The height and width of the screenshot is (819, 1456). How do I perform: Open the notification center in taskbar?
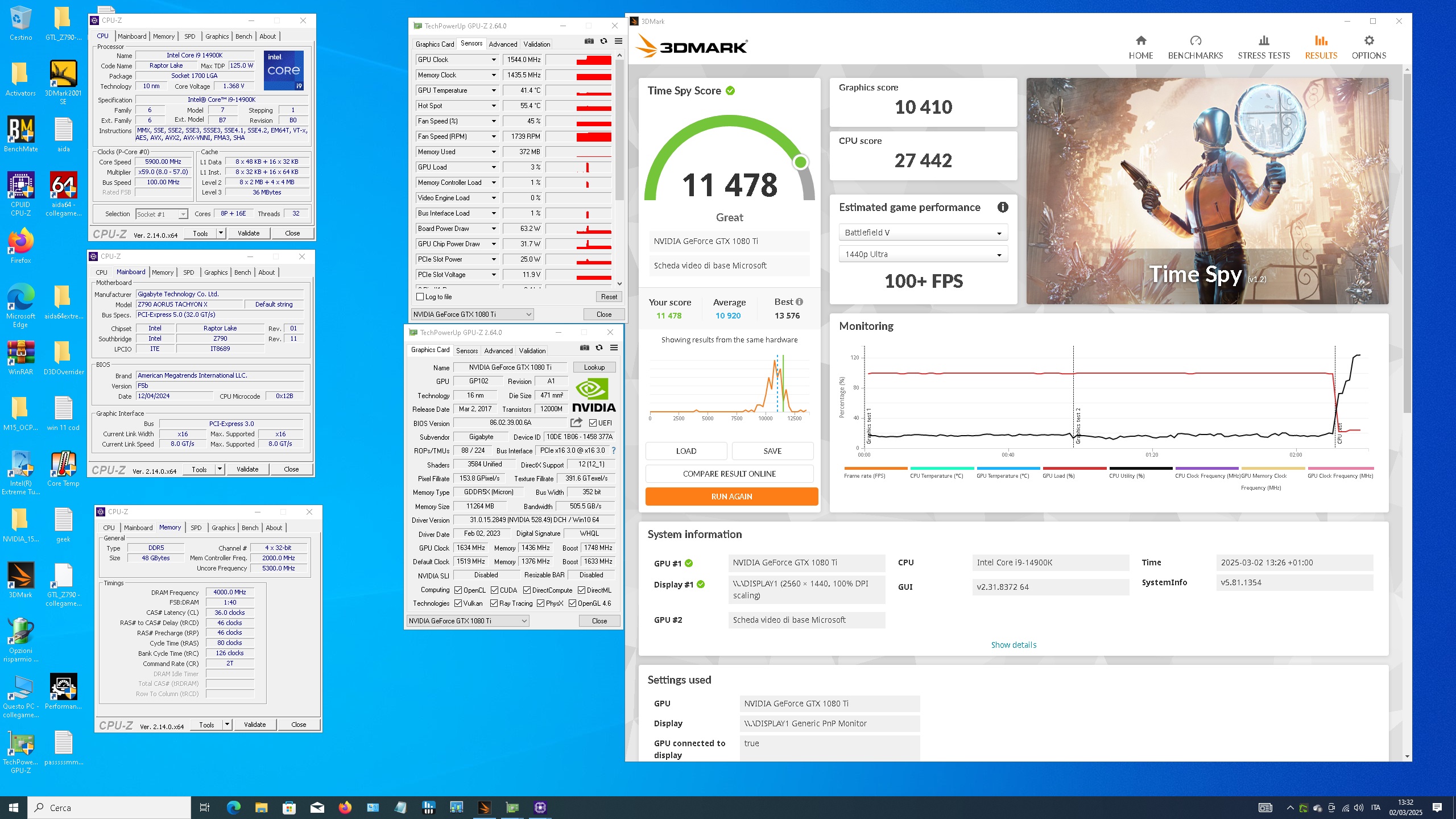1437,808
